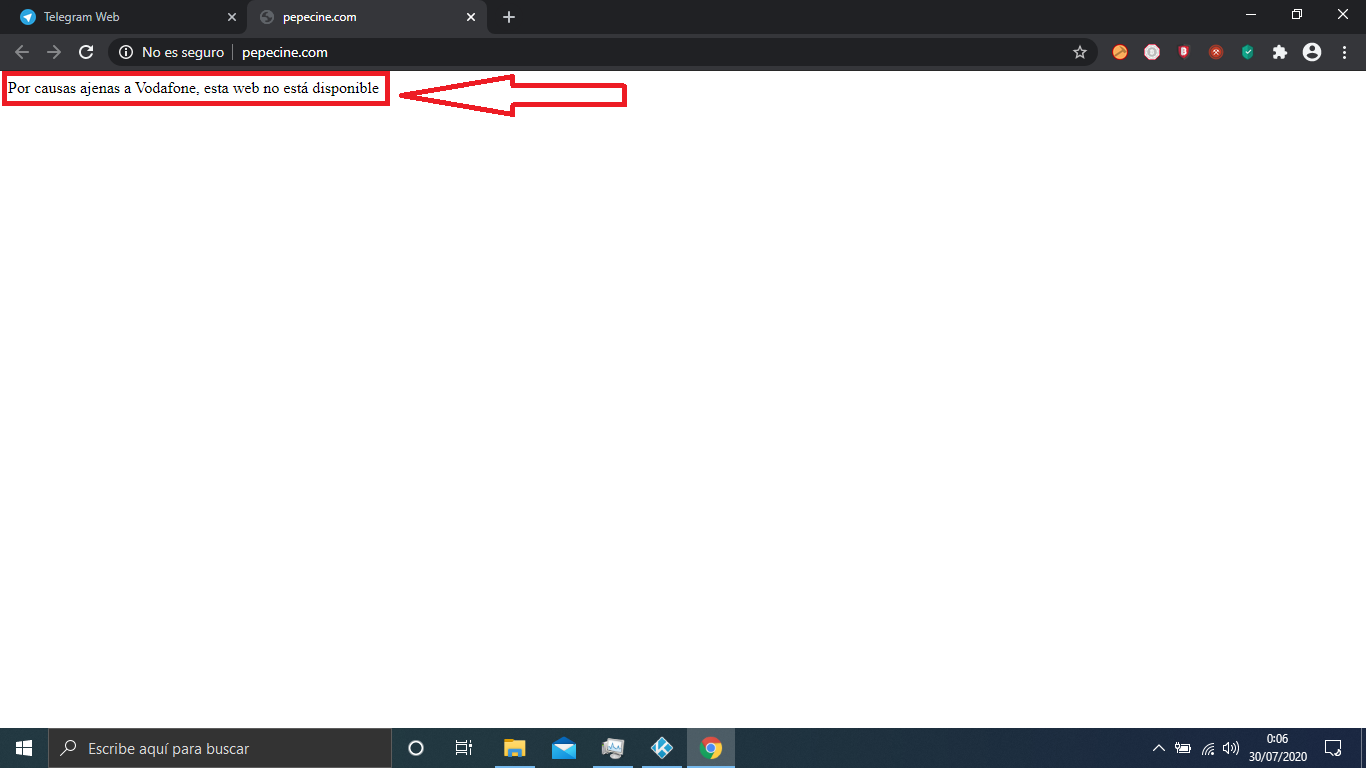Restore down the Chrome window
The height and width of the screenshot is (768, 1366).
click(1297, 15)
